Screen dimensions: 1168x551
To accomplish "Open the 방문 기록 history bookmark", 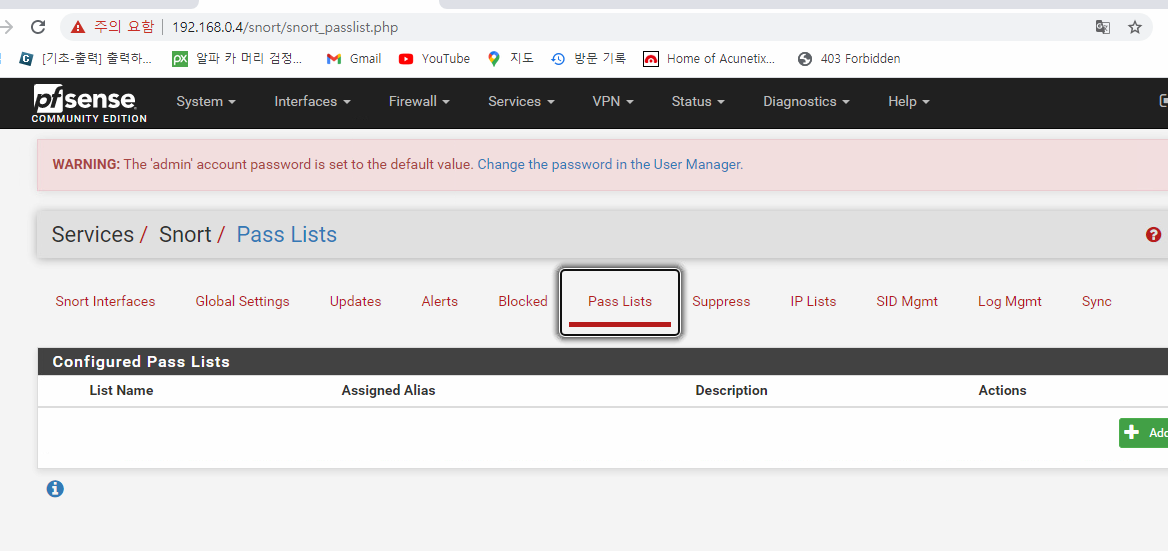I will [x=588, y=58].
